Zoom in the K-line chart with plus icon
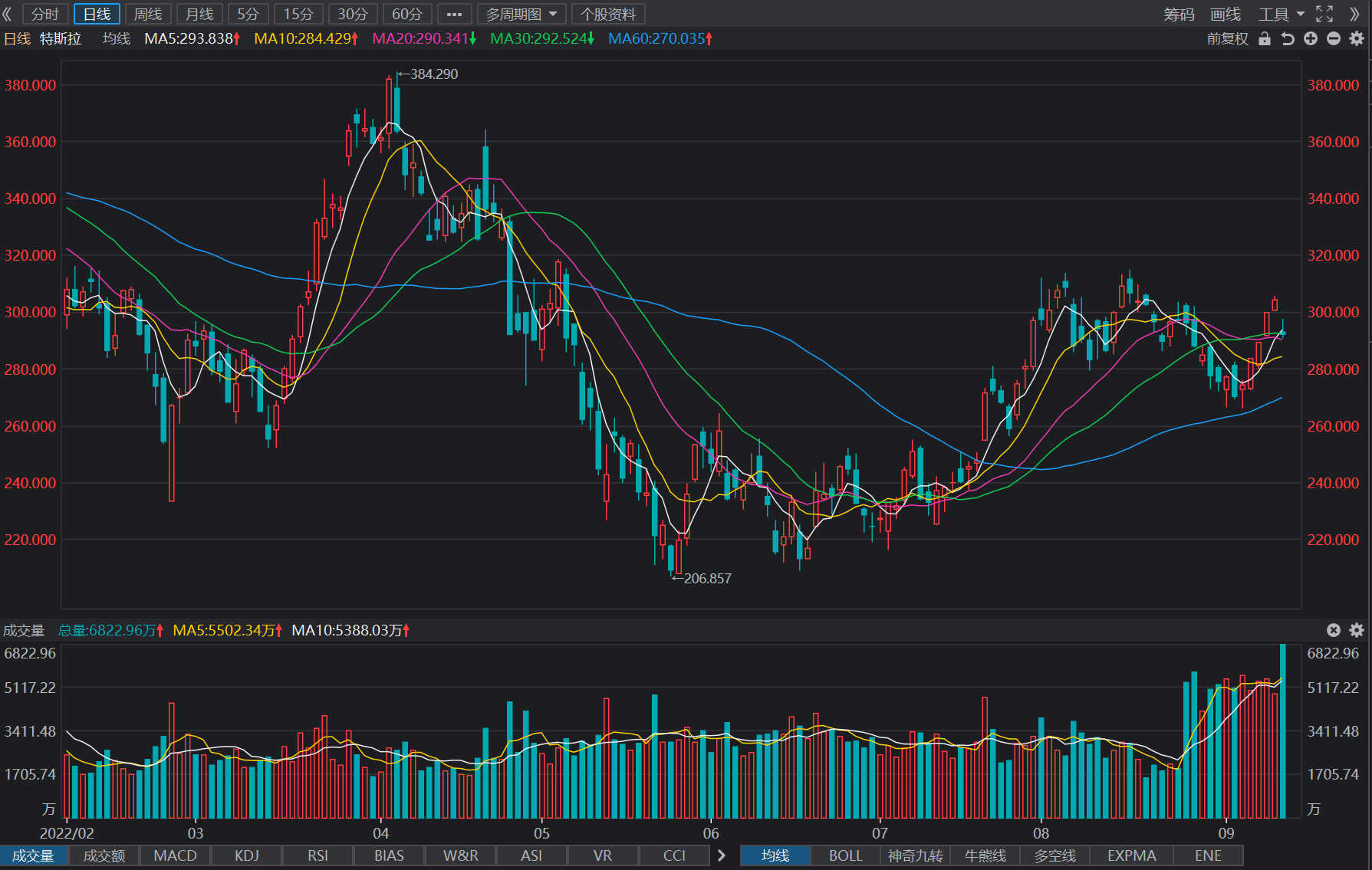1372x870 pixels. coord(1311,39)
